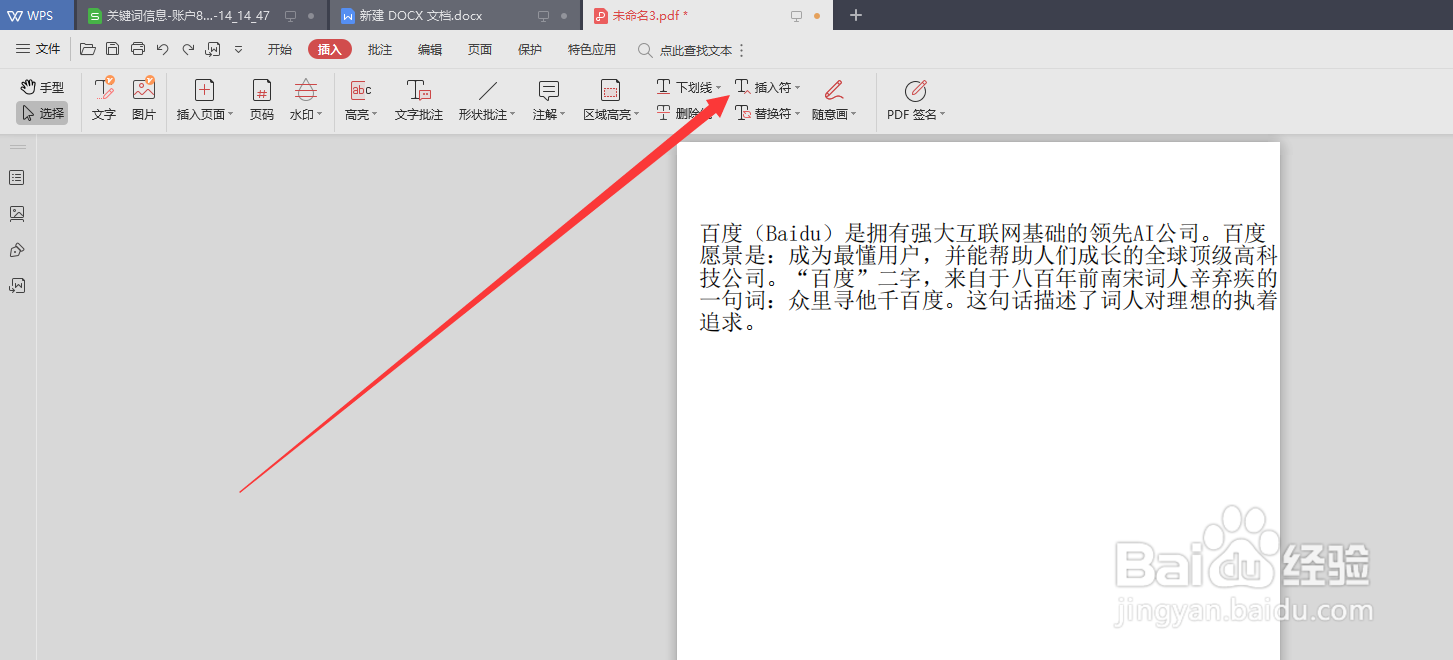
Task: Open the 页面 ribbon tab
Action: [480, 49]
